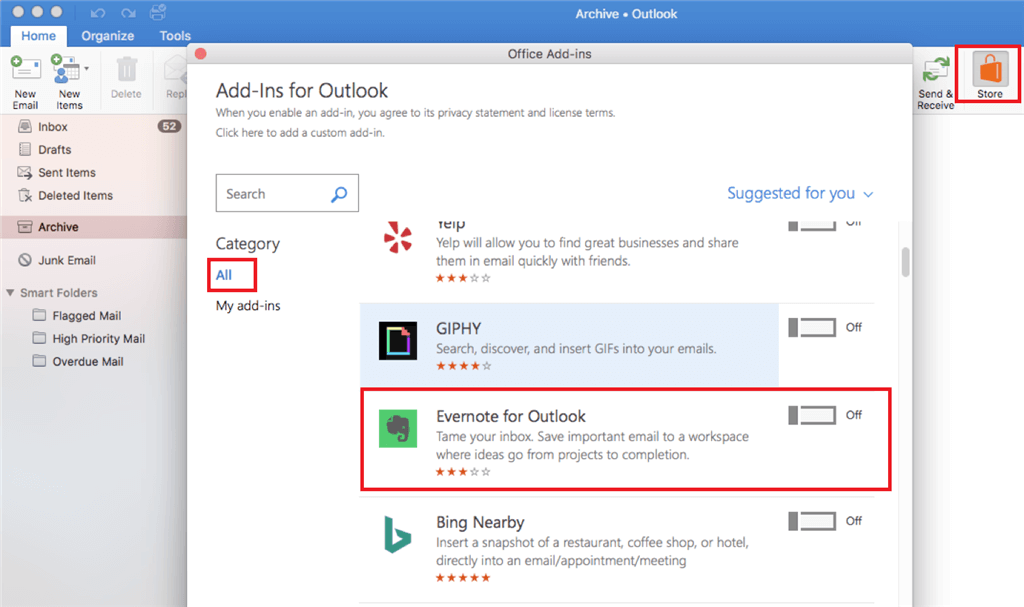Click the undo arrow in title bar
Image resolution: width=1024 pixels, height=607 pixels.
[x=98, y=13]
